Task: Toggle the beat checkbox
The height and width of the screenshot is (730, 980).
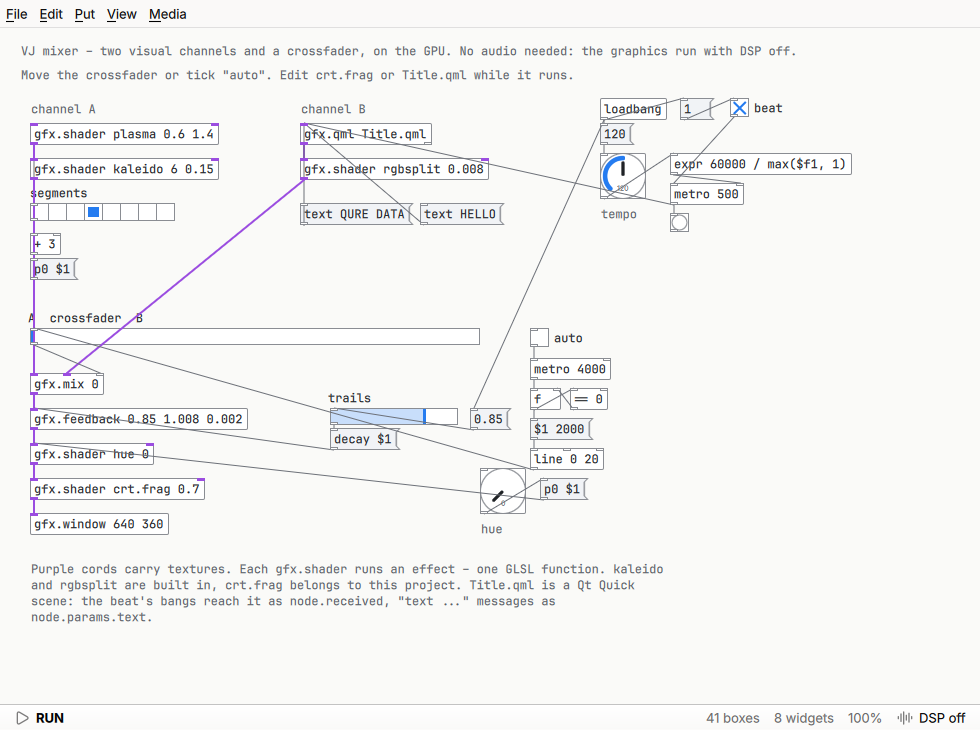Action: [739, 108]
